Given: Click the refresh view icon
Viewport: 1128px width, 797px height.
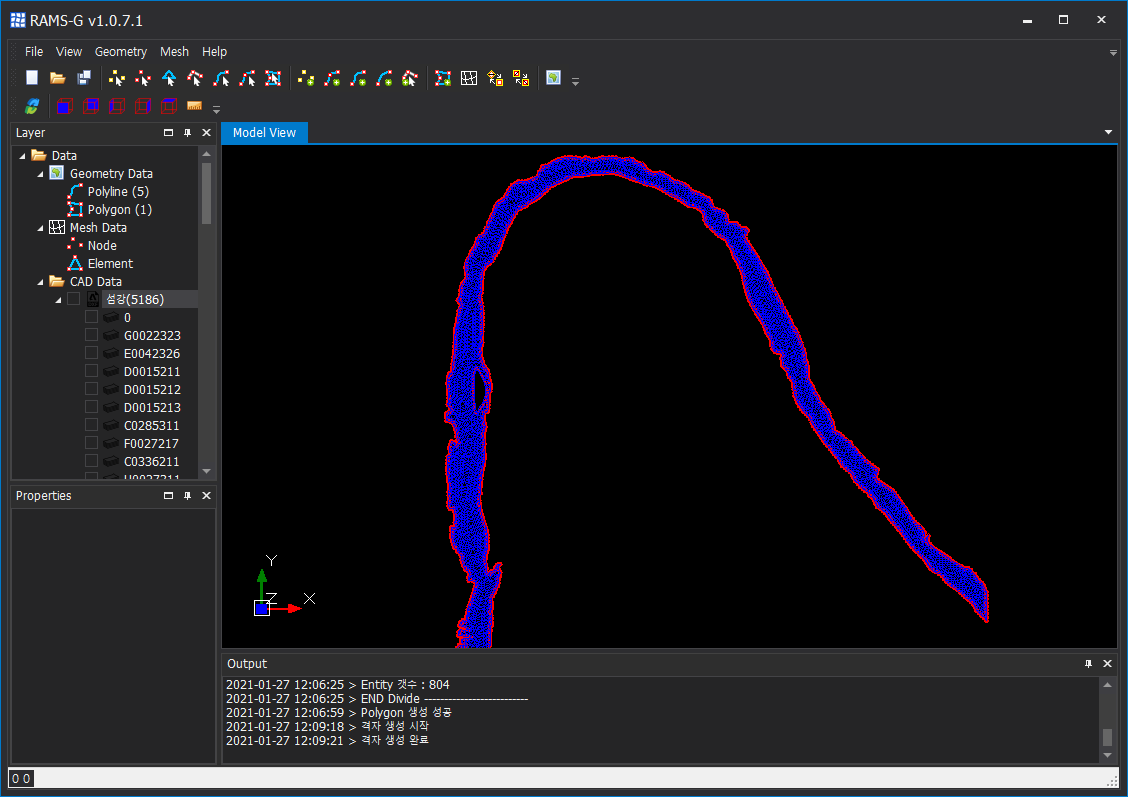Looking at the screenshot, I should 32,106.
